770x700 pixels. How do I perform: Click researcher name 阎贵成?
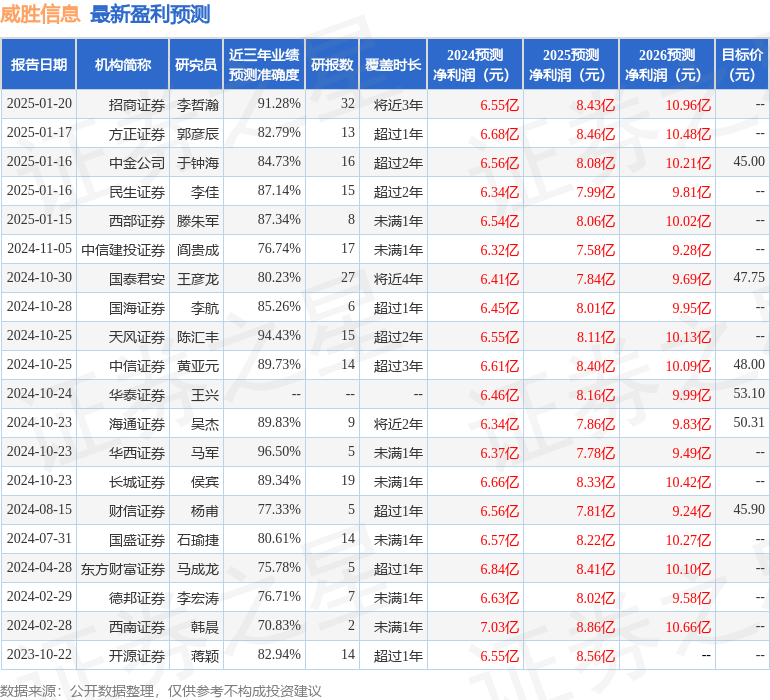click(198, 250)
